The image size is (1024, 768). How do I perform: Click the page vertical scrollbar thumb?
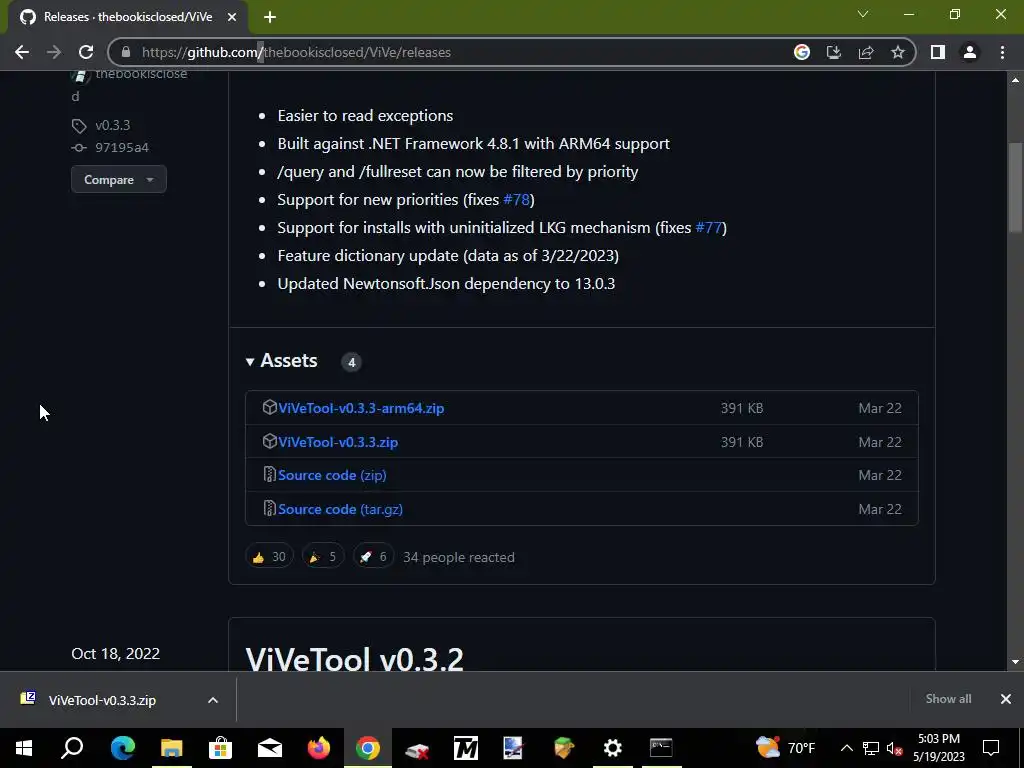(1015, 186)
